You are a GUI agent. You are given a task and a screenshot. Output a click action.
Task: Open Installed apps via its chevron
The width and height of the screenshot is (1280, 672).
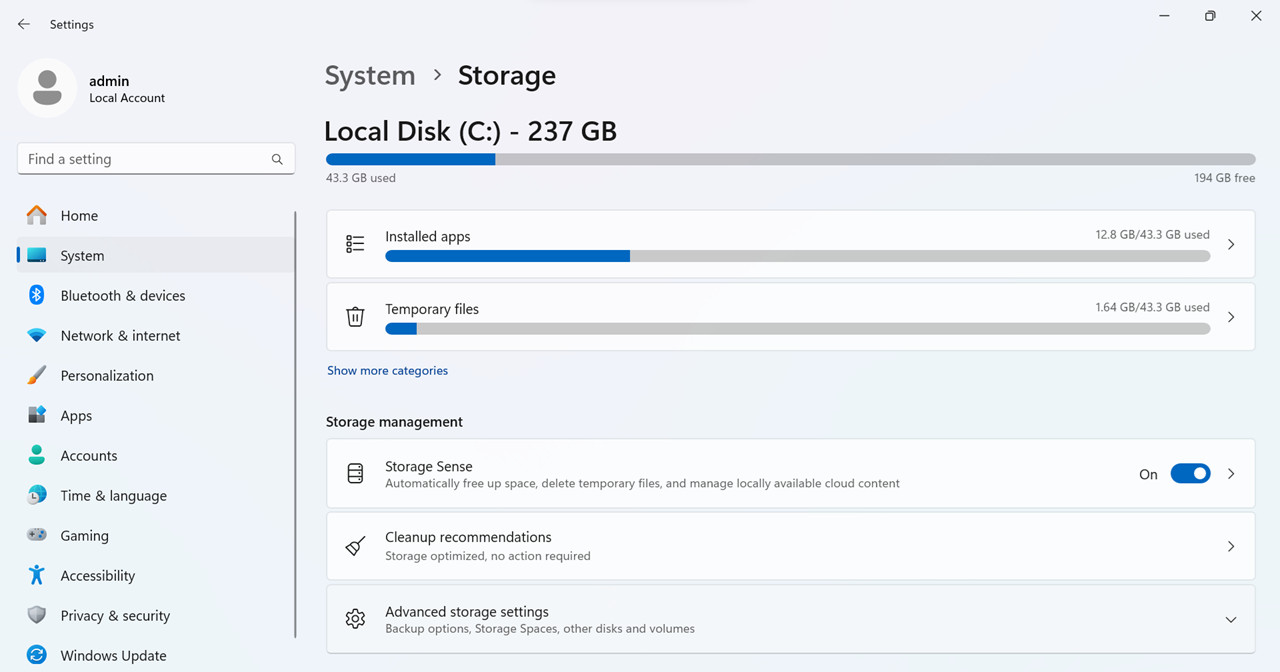click(x=1231, y=244)
